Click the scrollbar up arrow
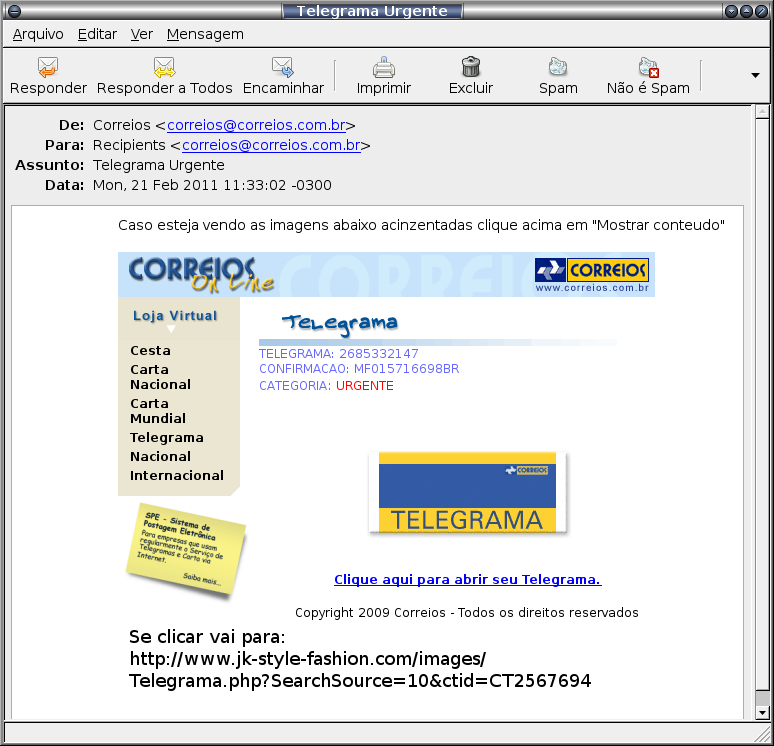This screenshot has width=774, height=746. tap(762, 112)
